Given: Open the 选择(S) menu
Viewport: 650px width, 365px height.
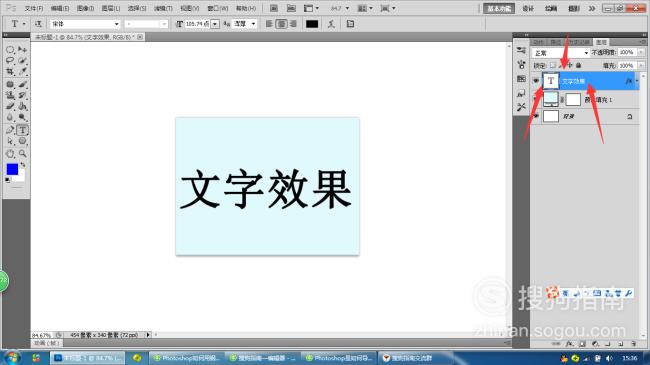Looking at the screenshot, I should pos(137,8).
